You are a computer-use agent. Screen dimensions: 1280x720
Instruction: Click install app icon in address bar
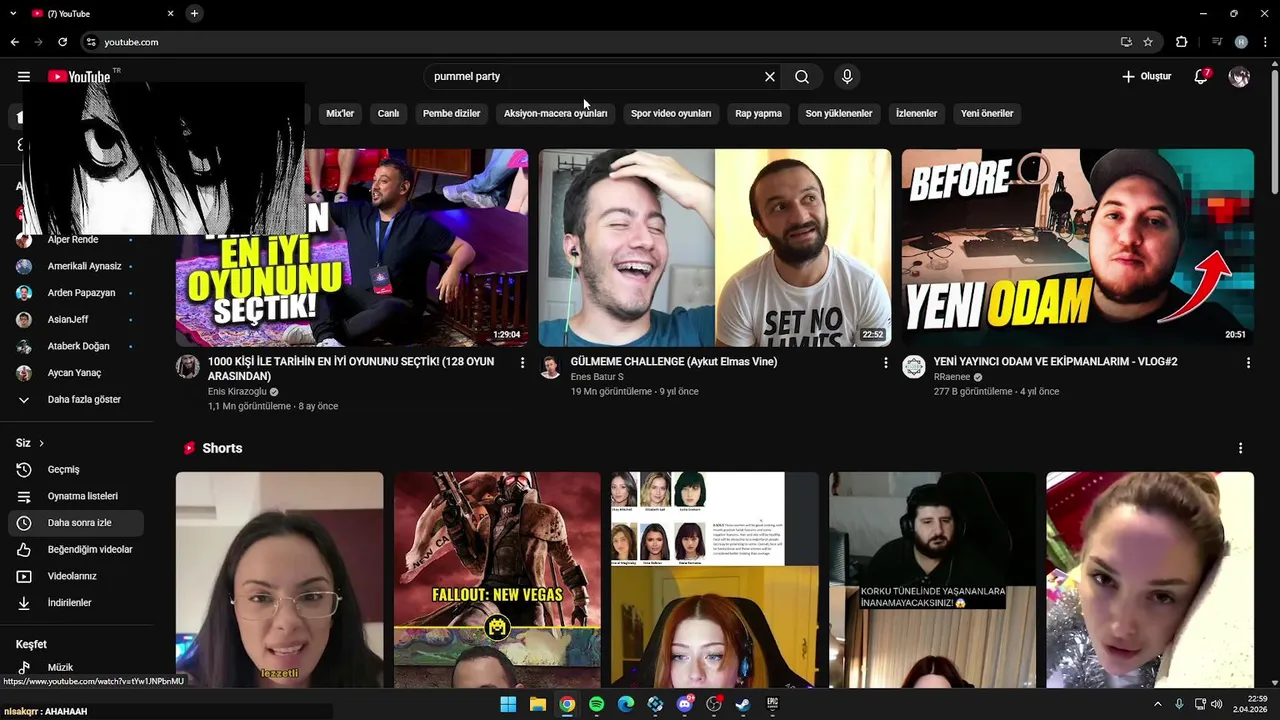1126,42
